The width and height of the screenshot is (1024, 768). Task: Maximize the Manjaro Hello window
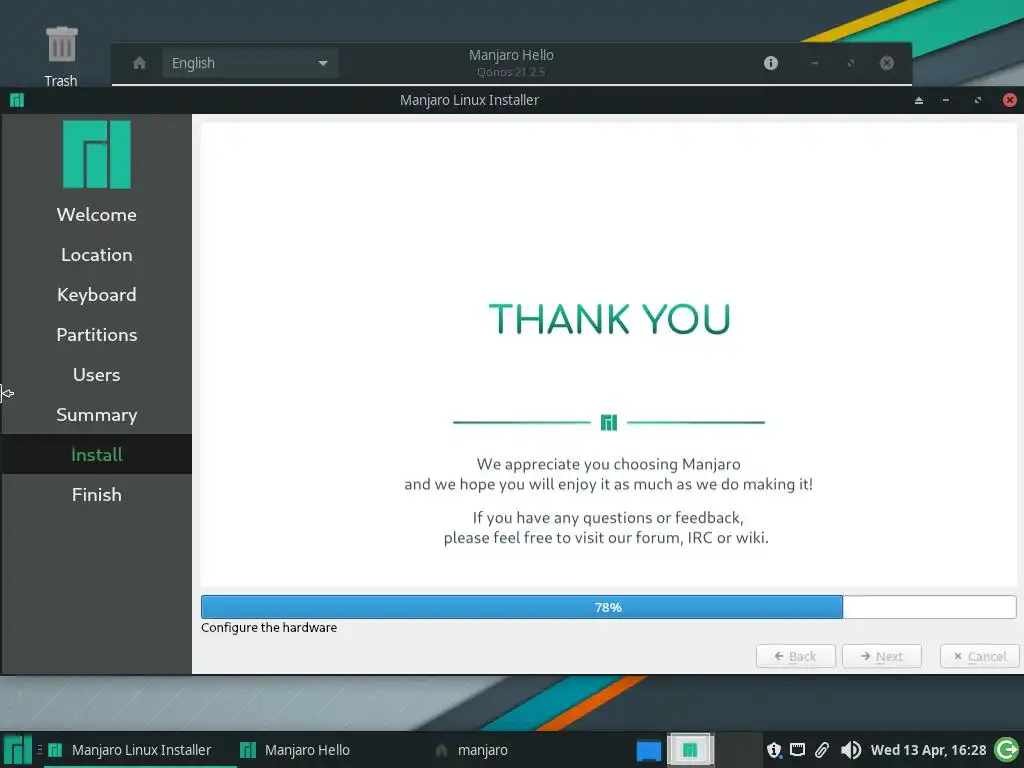tap(850, 63)
